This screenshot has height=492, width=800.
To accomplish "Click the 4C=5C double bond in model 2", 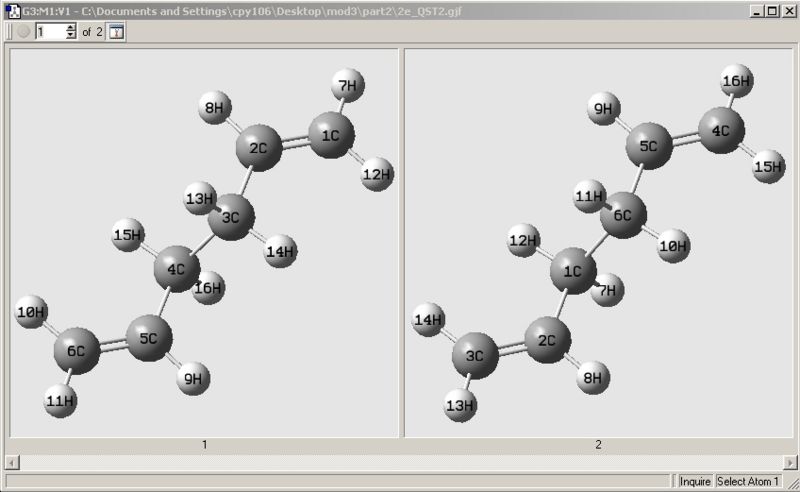I will tap(685, 138).
